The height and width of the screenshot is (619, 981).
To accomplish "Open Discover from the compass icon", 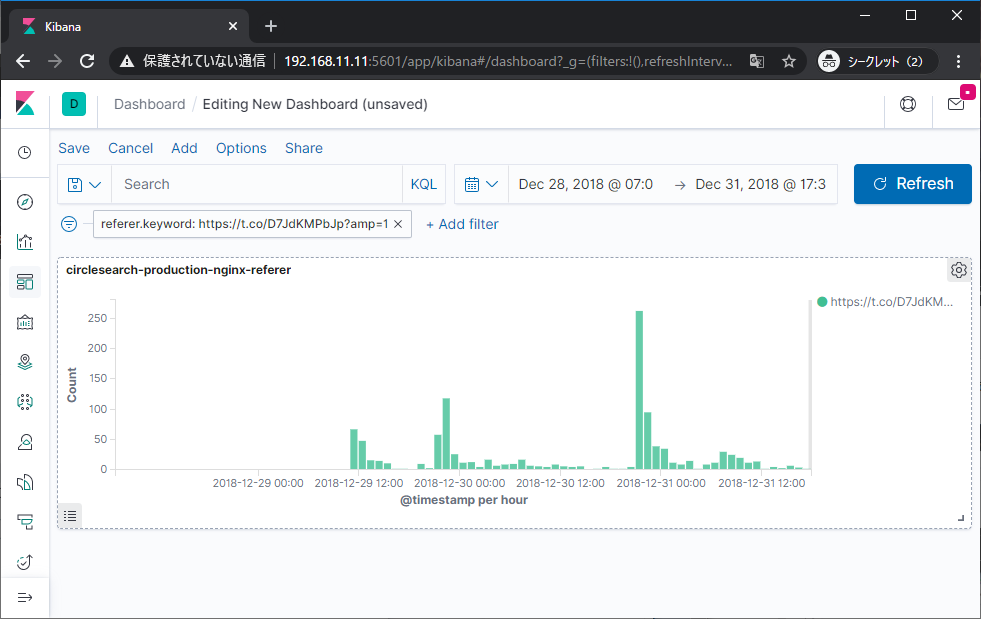I will click(x=25, y=202).
